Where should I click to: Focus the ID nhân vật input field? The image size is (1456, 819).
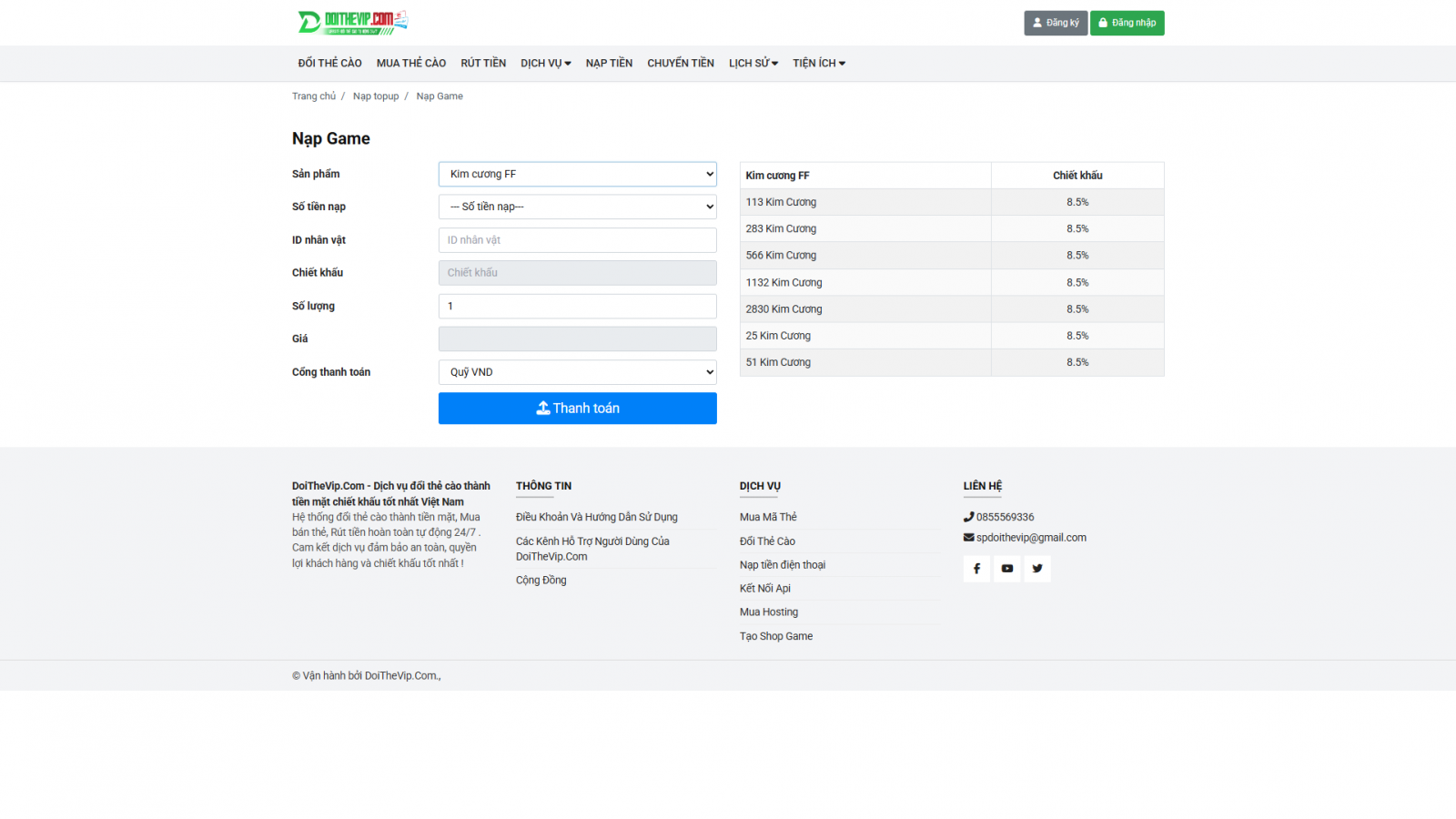[577, 240]
